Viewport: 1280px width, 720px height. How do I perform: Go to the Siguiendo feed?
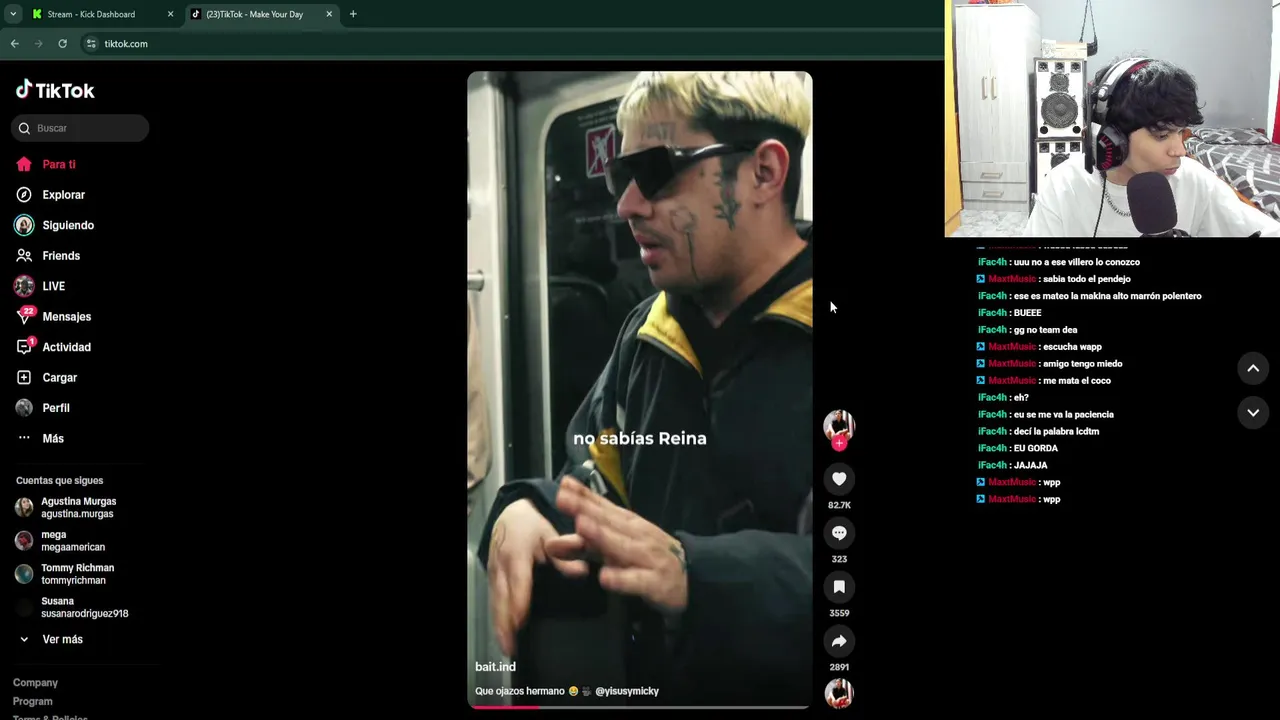pos(55,225)
